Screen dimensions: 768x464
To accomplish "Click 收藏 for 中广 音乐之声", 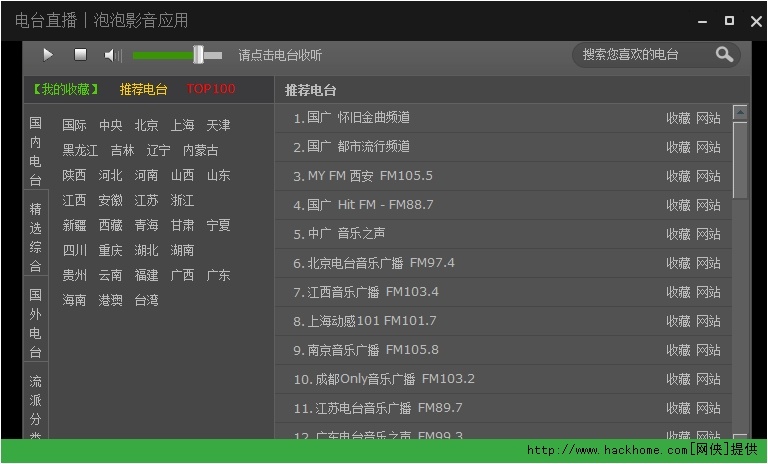I will pos(678,234).
